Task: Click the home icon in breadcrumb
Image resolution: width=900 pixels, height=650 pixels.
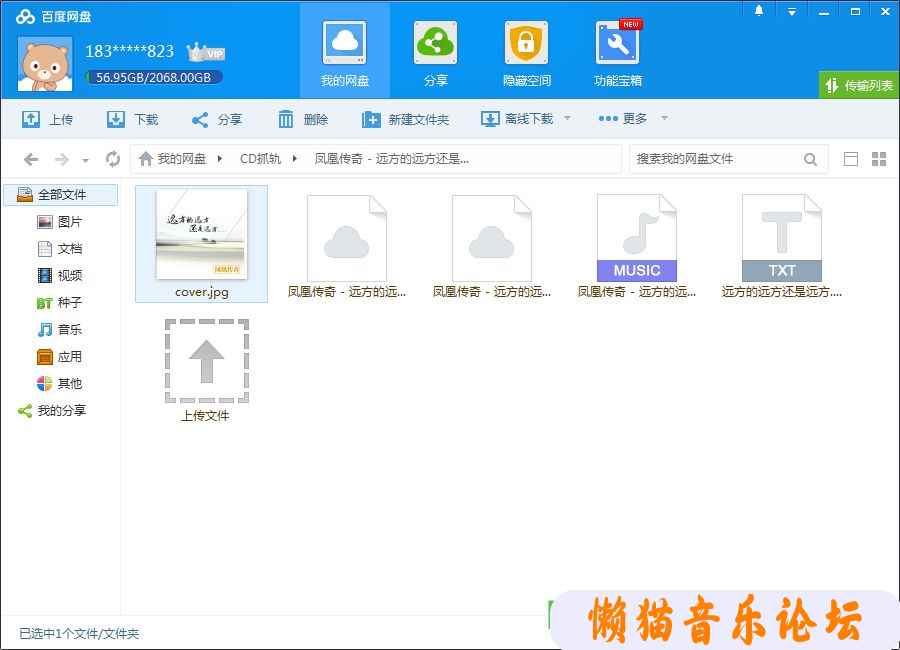Action: coord(146,158)
